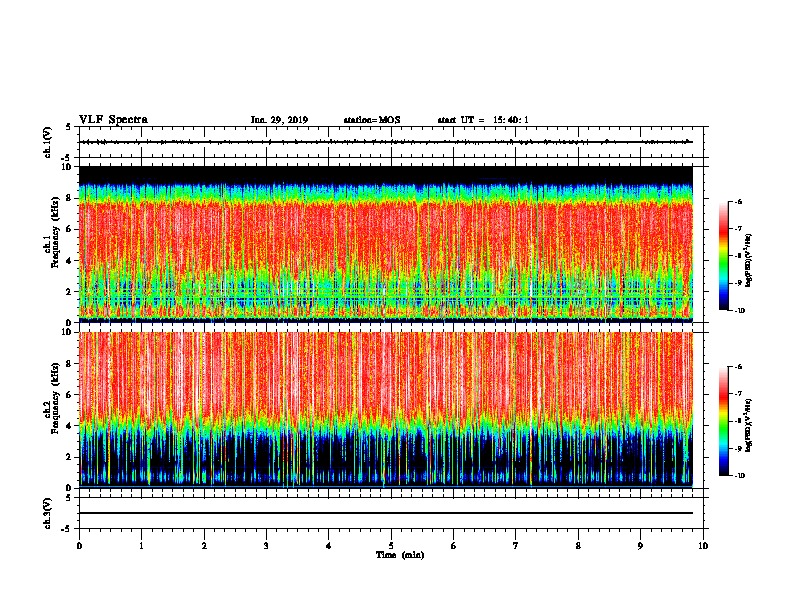Click the "6" kHz tick on ch.2 spectrogram
This screenshot has height=612, width=792.
coord(70,395)
